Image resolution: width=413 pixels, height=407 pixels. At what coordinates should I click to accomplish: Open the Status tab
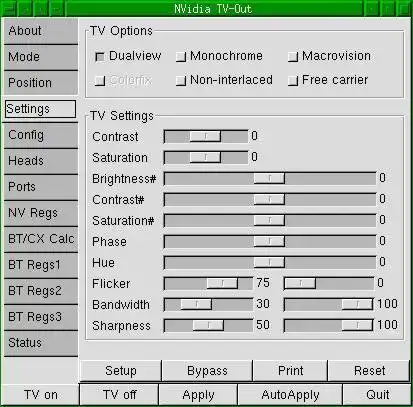(x=41, y=343)
